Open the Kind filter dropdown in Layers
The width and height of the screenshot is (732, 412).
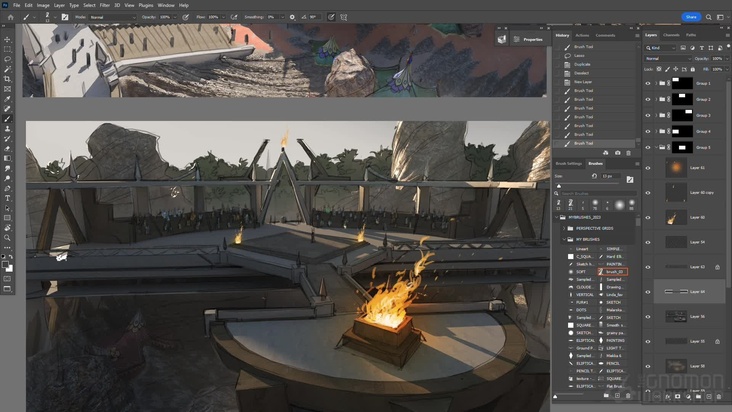coord(661,48)
